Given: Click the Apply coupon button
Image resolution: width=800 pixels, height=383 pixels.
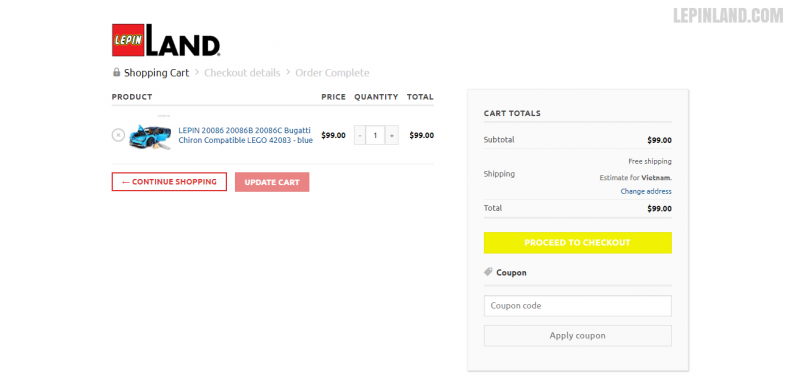Looking at the screenshot, I should [x=578, y=336].
